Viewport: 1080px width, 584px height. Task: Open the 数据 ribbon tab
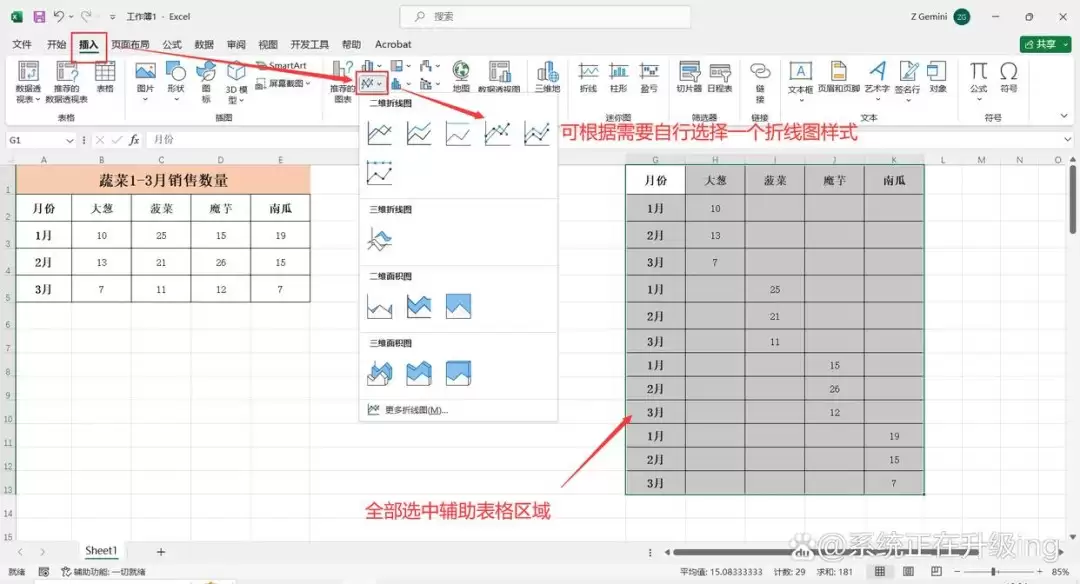204,45
